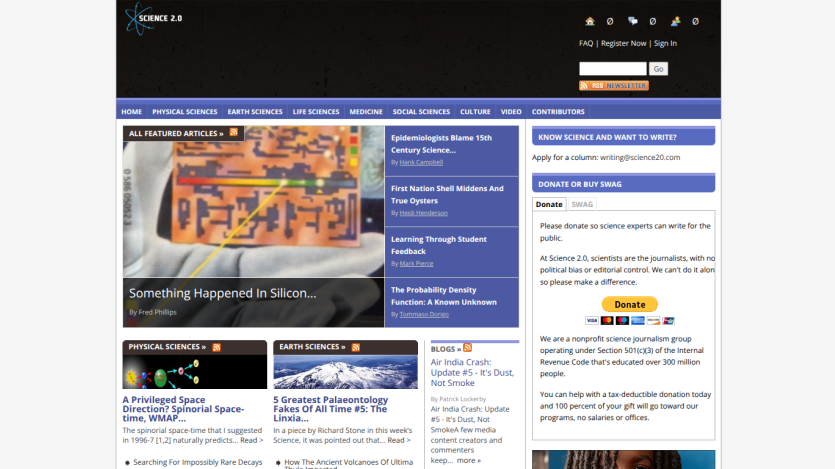Open Something Happened In Silicon featured headline
835x469 pixels.
[223, 293]
